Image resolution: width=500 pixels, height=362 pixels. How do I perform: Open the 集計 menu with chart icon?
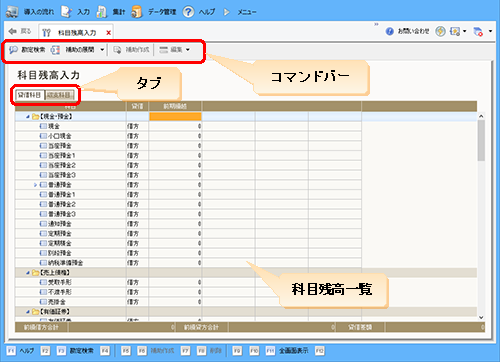101,12
